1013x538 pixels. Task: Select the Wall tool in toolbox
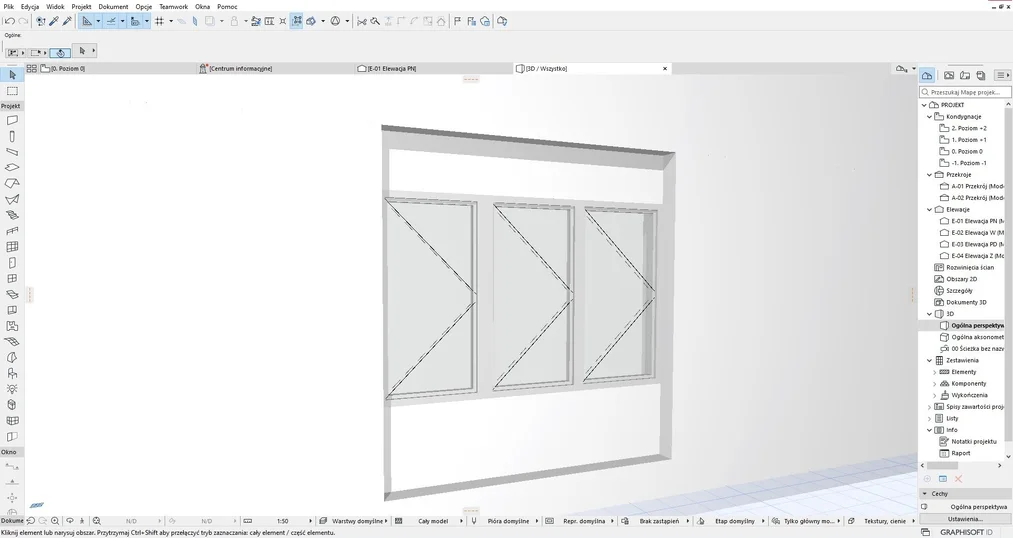(12, 120)
